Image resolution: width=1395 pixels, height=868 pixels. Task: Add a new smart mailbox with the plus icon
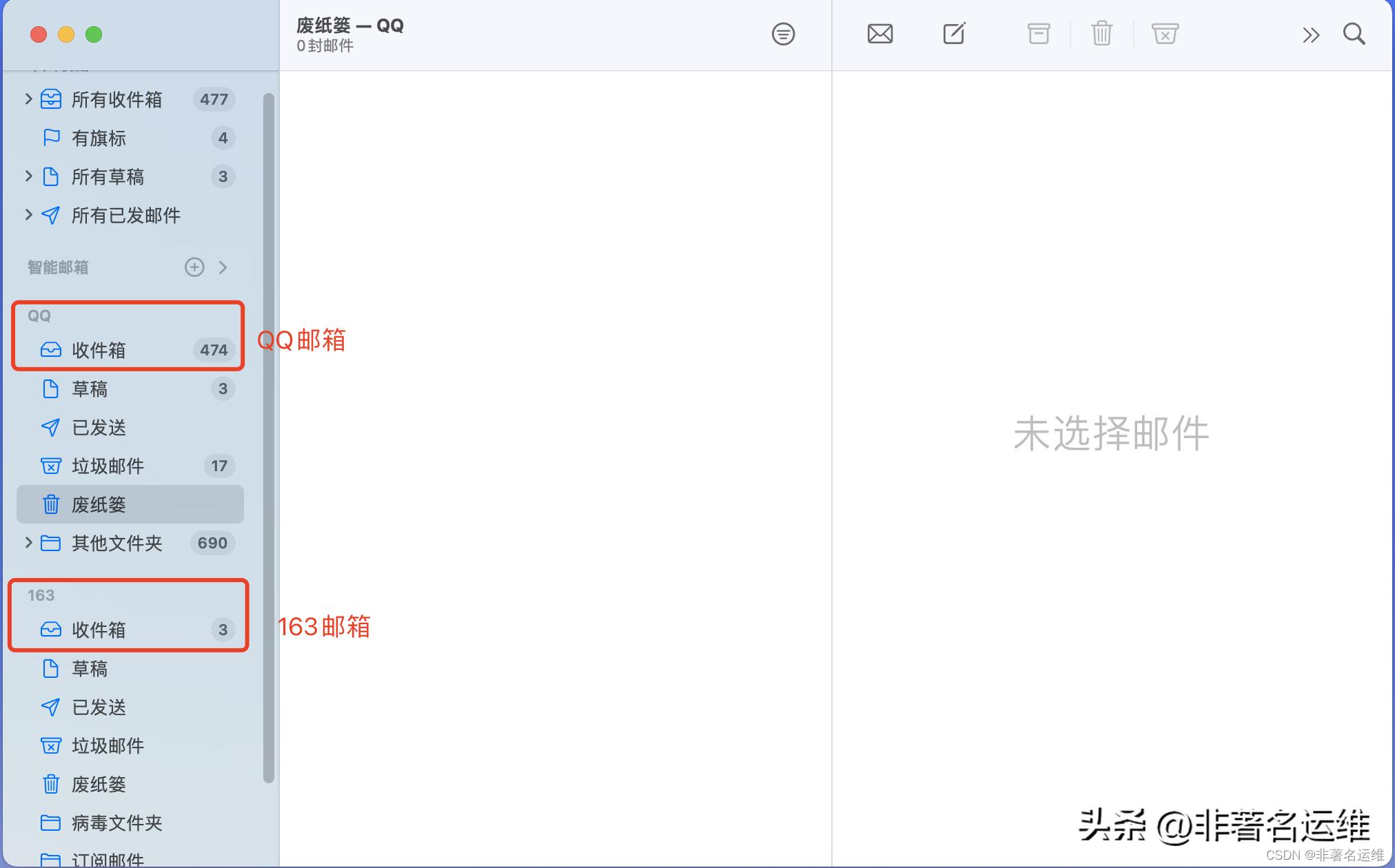[194, 267]
